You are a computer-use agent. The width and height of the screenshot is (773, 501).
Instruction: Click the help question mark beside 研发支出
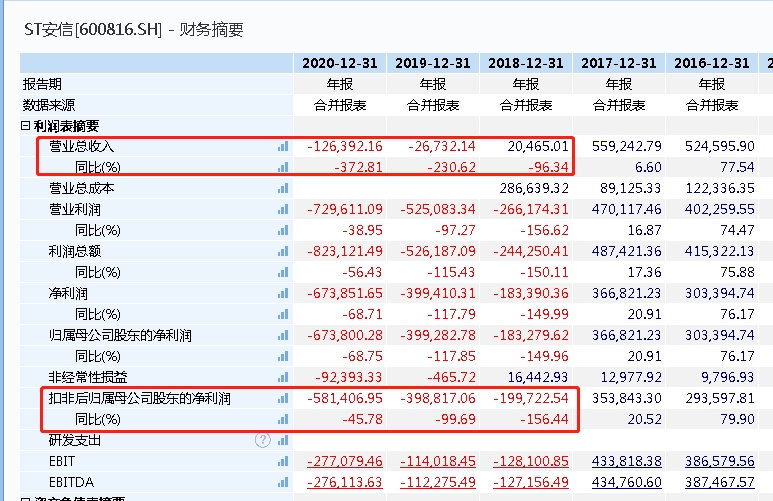[263, 440]
